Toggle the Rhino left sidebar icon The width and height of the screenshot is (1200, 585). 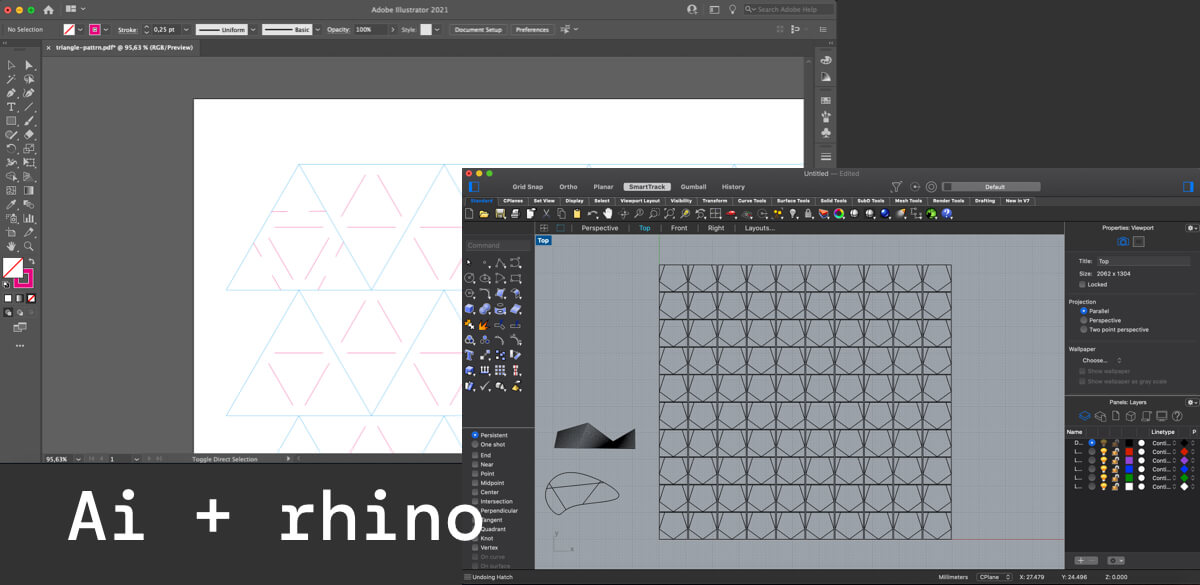pos(474,187)
